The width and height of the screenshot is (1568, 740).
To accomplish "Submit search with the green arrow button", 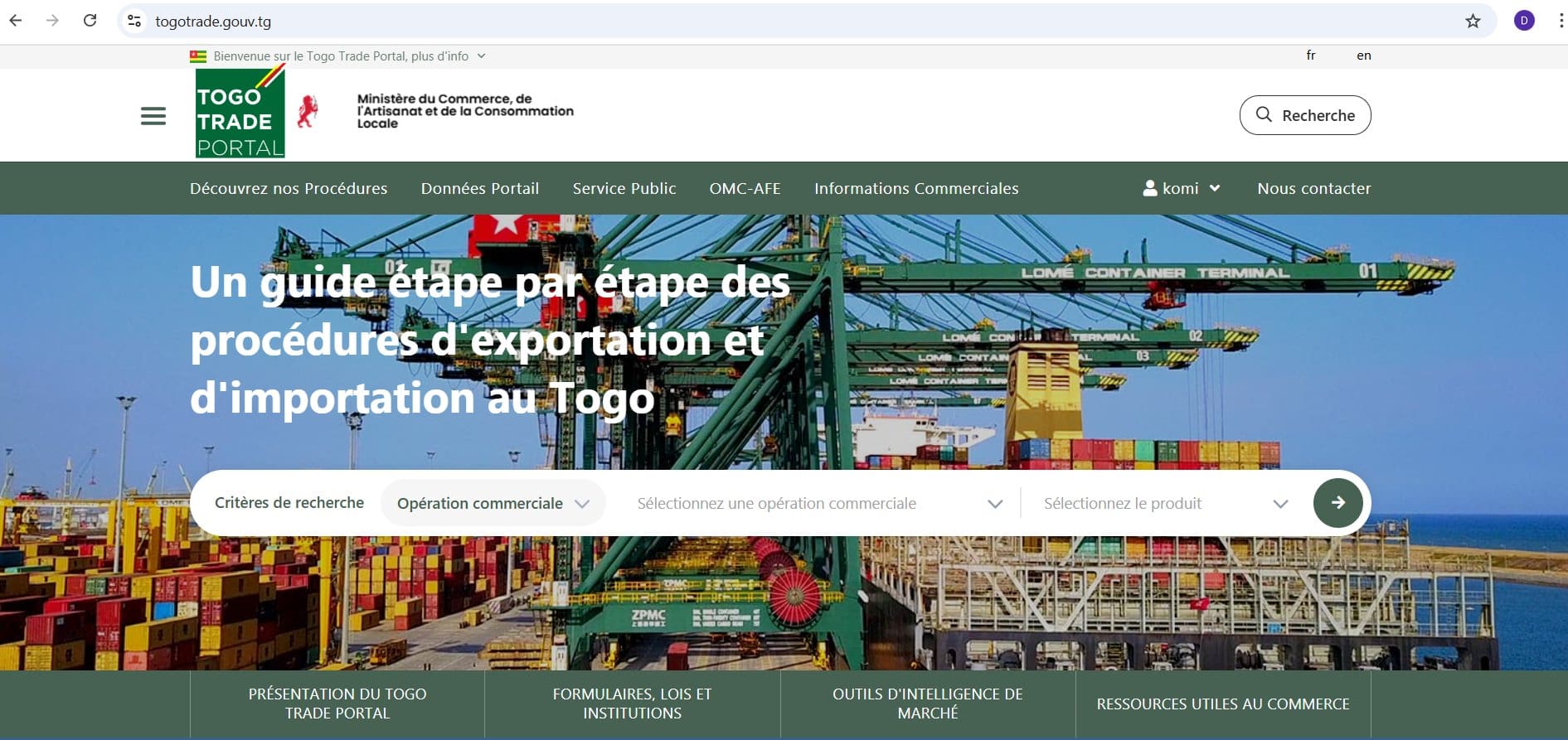I will 1337,503.
